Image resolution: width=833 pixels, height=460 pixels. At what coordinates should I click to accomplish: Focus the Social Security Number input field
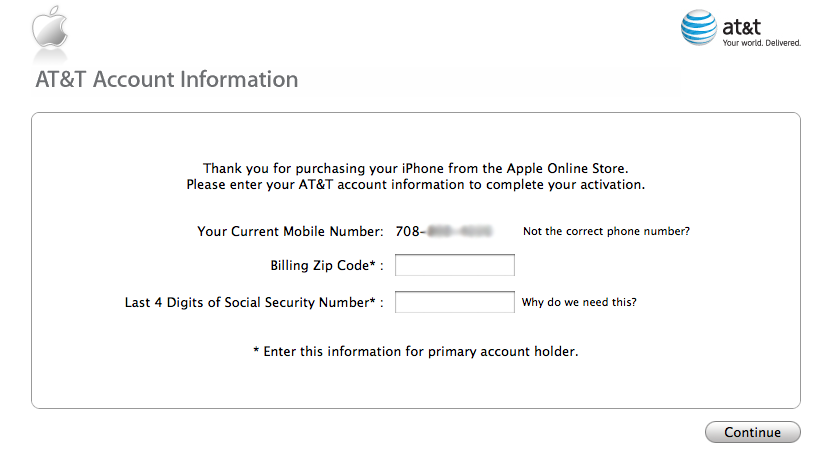click(455, 302)
